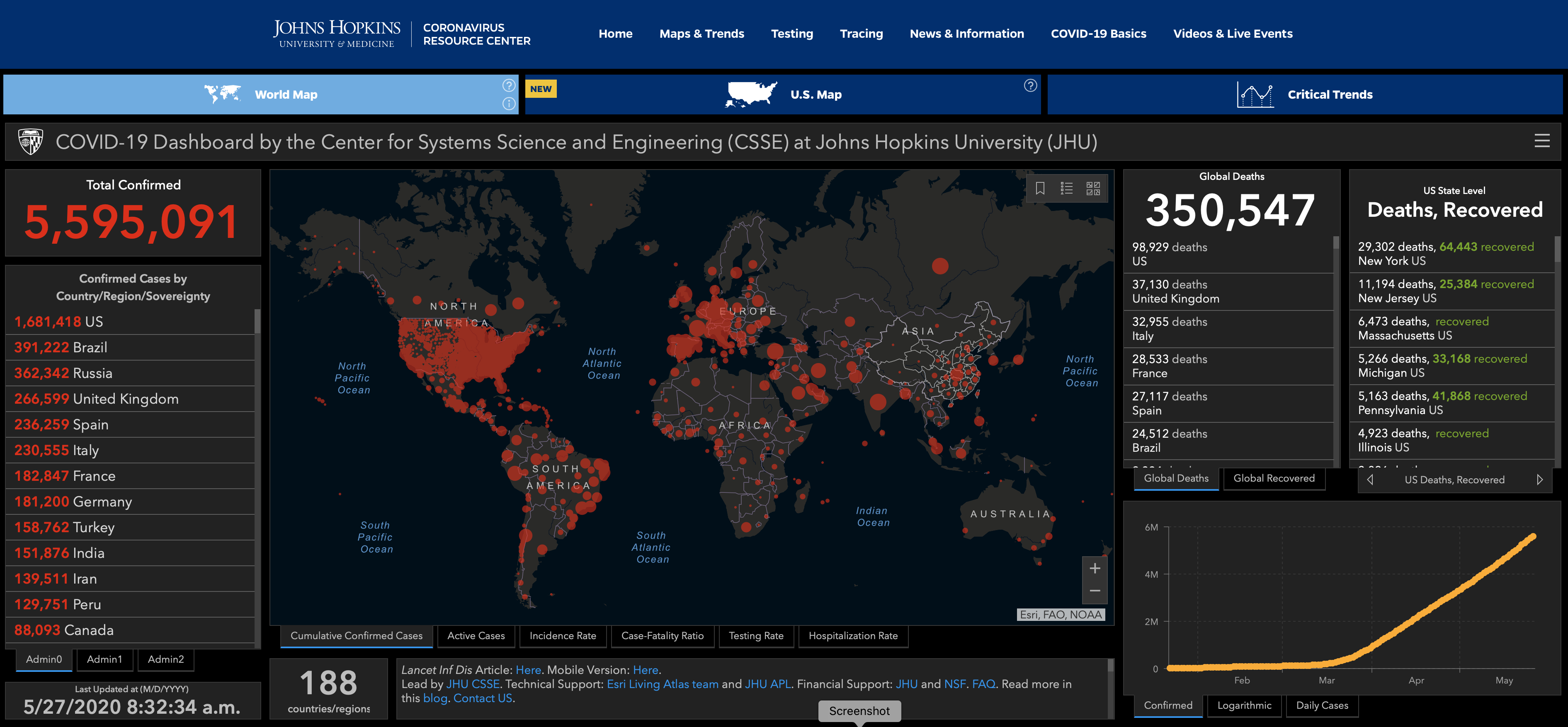Open the map legend list icon
The height and width of the screenshot is (727, 1568).
point(1066,189)
